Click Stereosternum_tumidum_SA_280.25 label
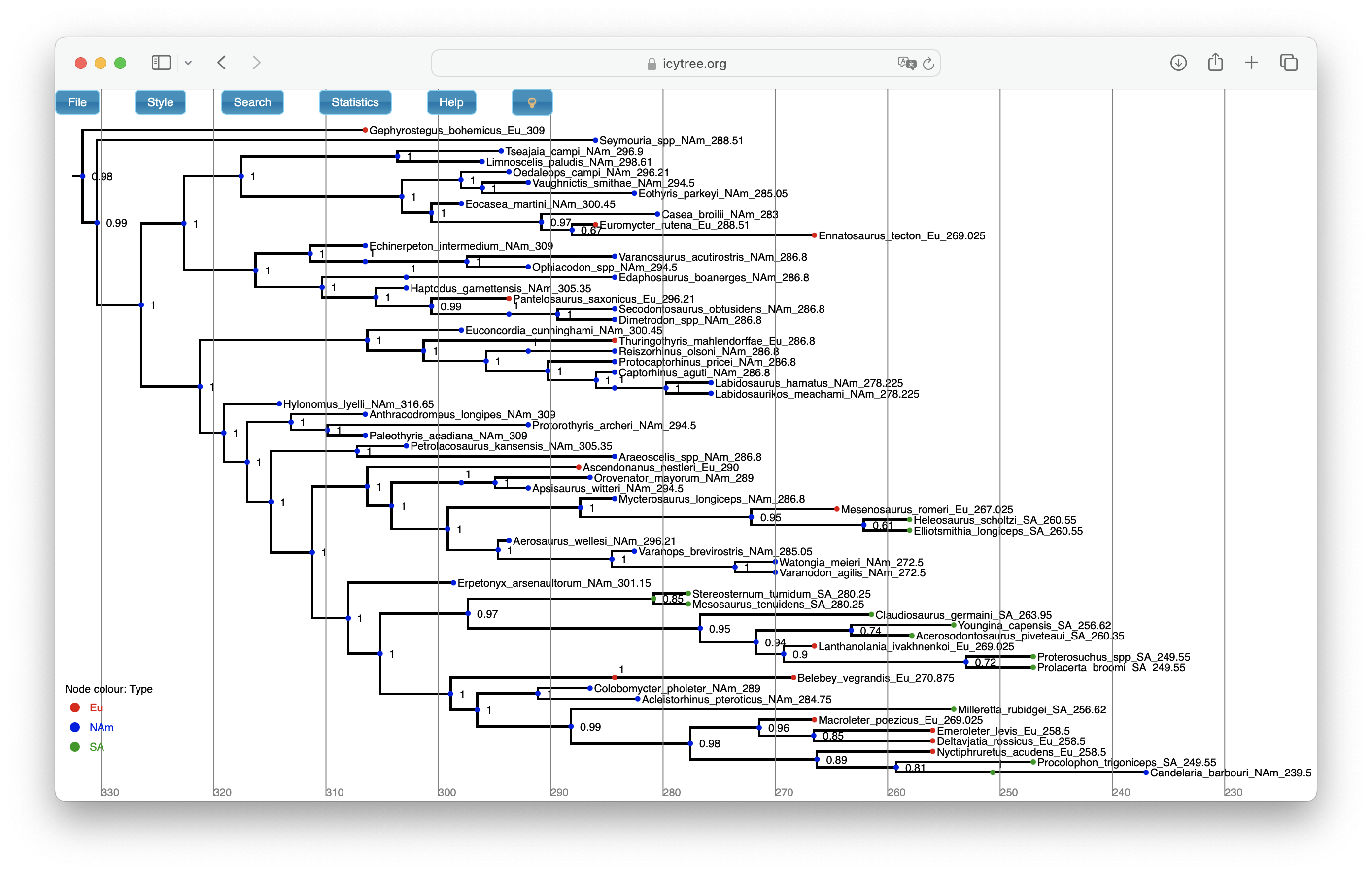 pos(781,594)
